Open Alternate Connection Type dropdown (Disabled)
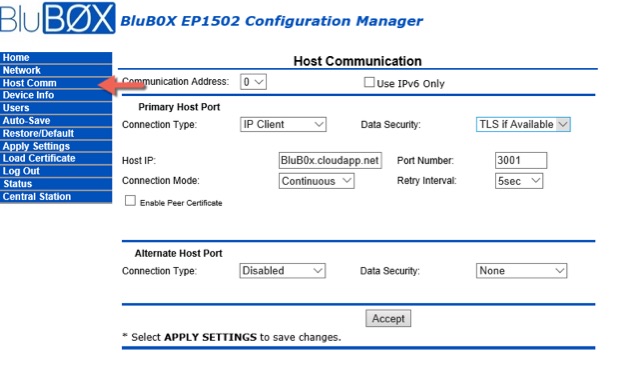This screenshot has width=626, height=371. [283, 271]
